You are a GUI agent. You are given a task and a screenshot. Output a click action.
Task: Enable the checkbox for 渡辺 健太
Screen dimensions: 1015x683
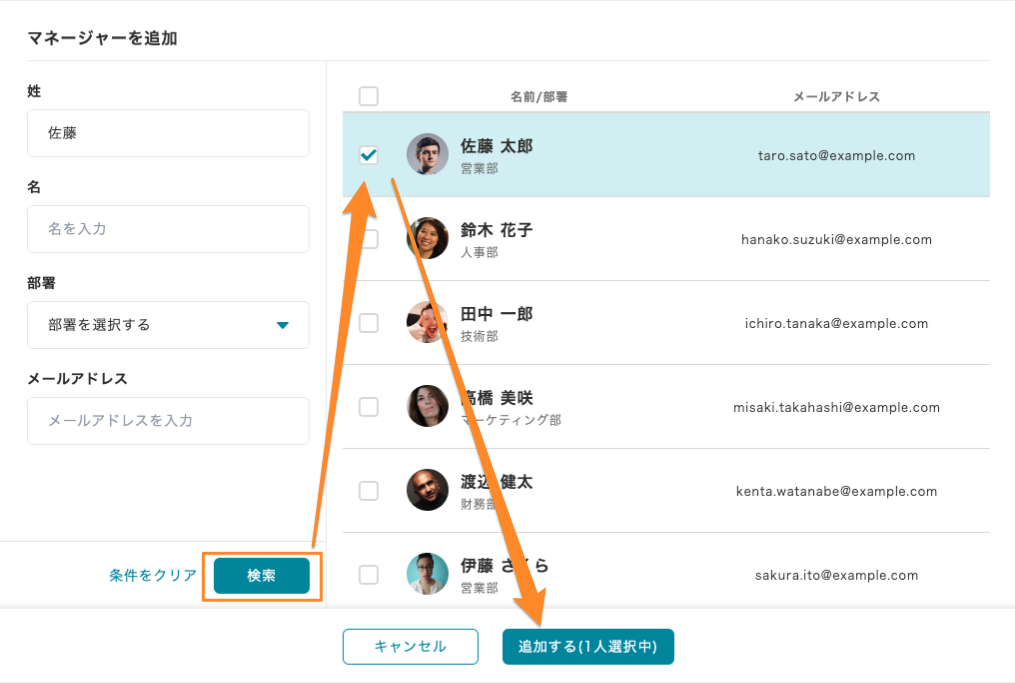pyautogui.click(x=369, y=491)
